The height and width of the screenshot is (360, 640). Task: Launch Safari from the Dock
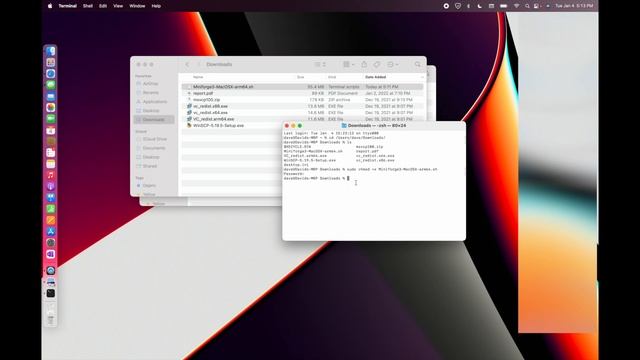pos(51,74)
